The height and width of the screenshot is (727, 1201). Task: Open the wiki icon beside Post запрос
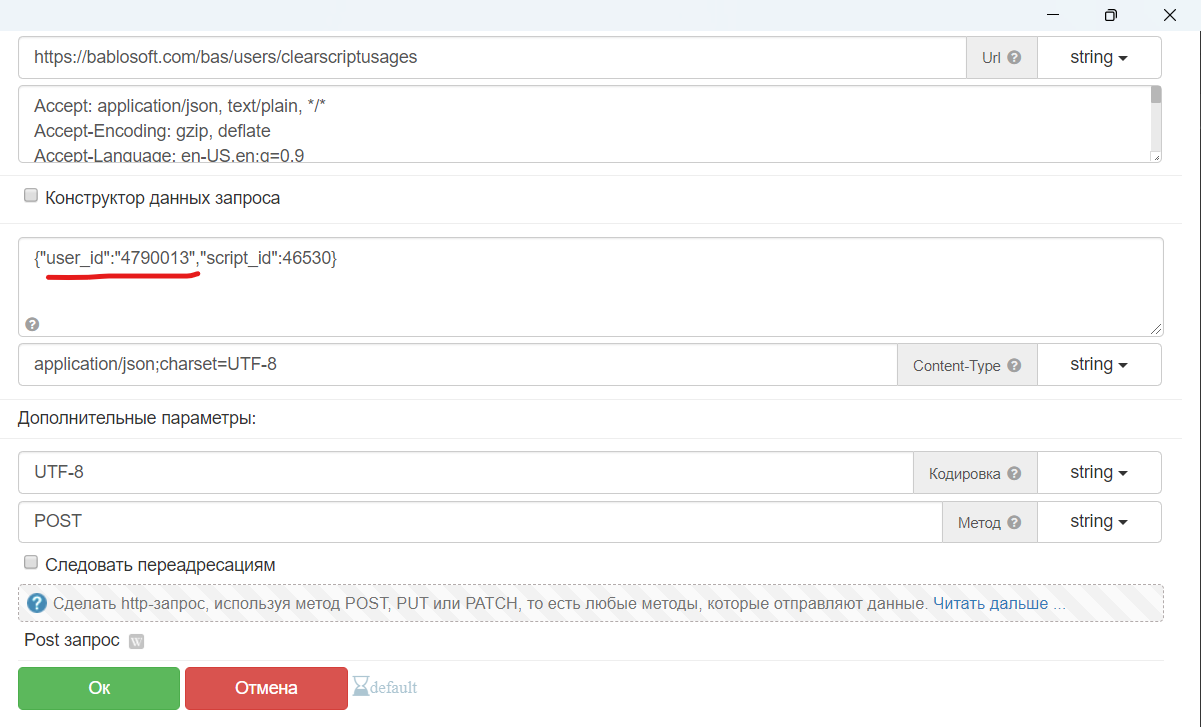click(137, 641)
